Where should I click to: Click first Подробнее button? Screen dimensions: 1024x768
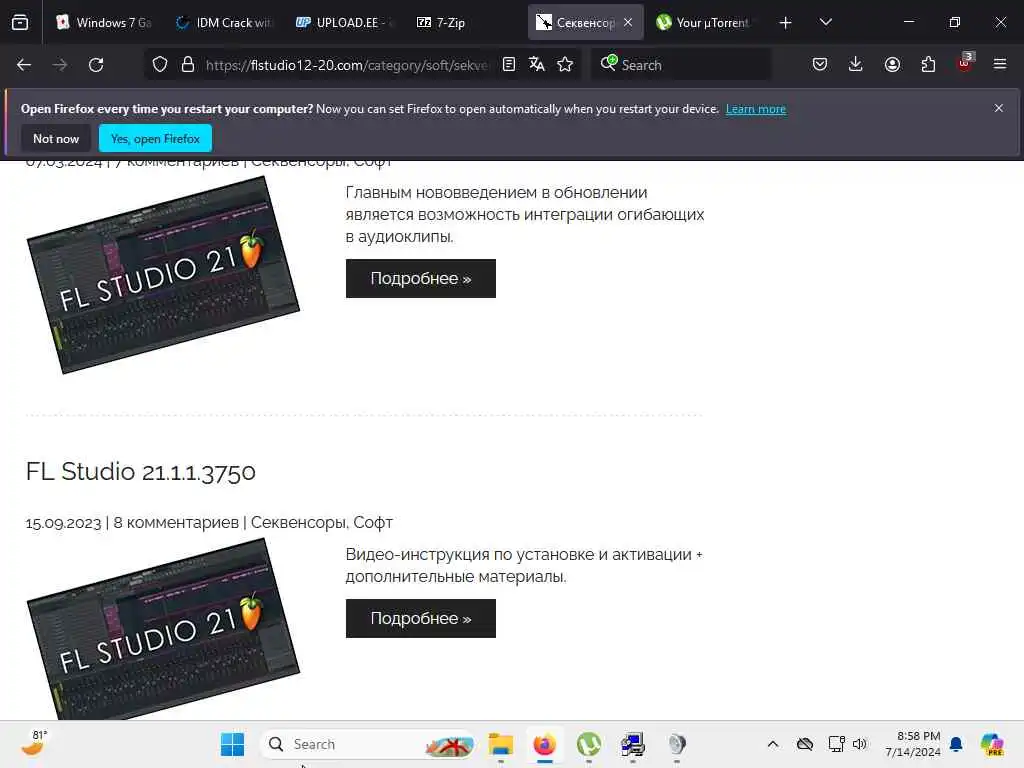click(x=421, y=278)
